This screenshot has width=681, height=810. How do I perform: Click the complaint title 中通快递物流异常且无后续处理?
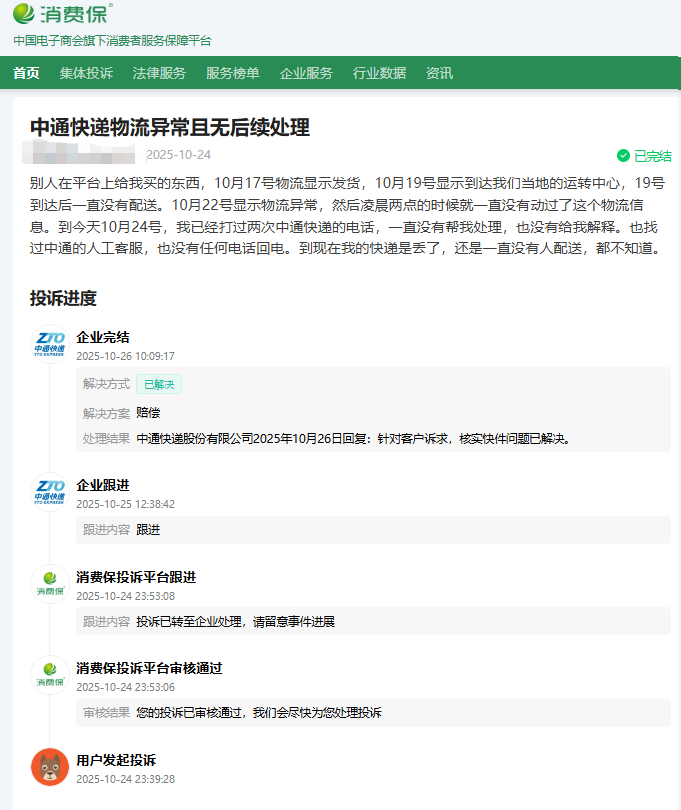pyautogui.click(x=170, y=127)
